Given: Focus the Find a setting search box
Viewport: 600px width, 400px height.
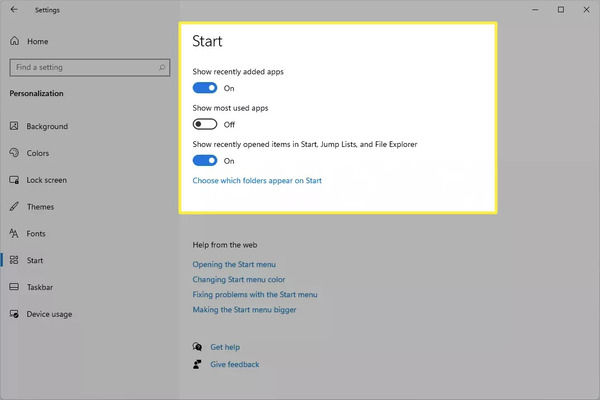Looking at the screenshot, I should [90, 67].
